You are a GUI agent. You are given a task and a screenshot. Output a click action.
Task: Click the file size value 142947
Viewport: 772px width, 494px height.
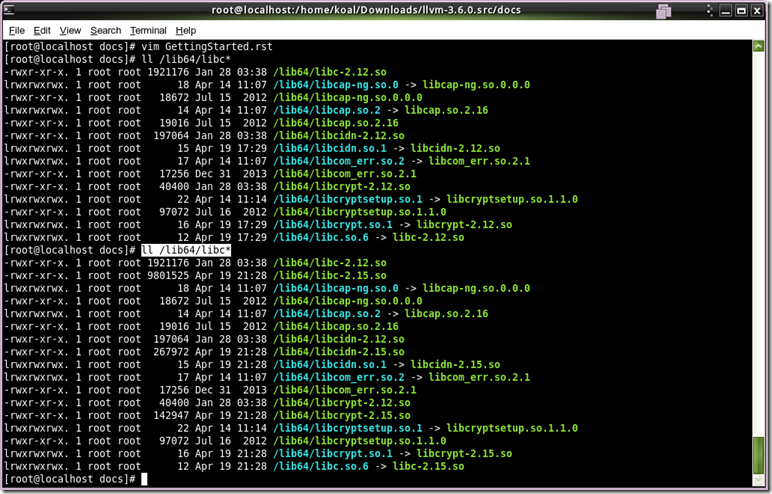pyautogui.click(x=171, y=416)
